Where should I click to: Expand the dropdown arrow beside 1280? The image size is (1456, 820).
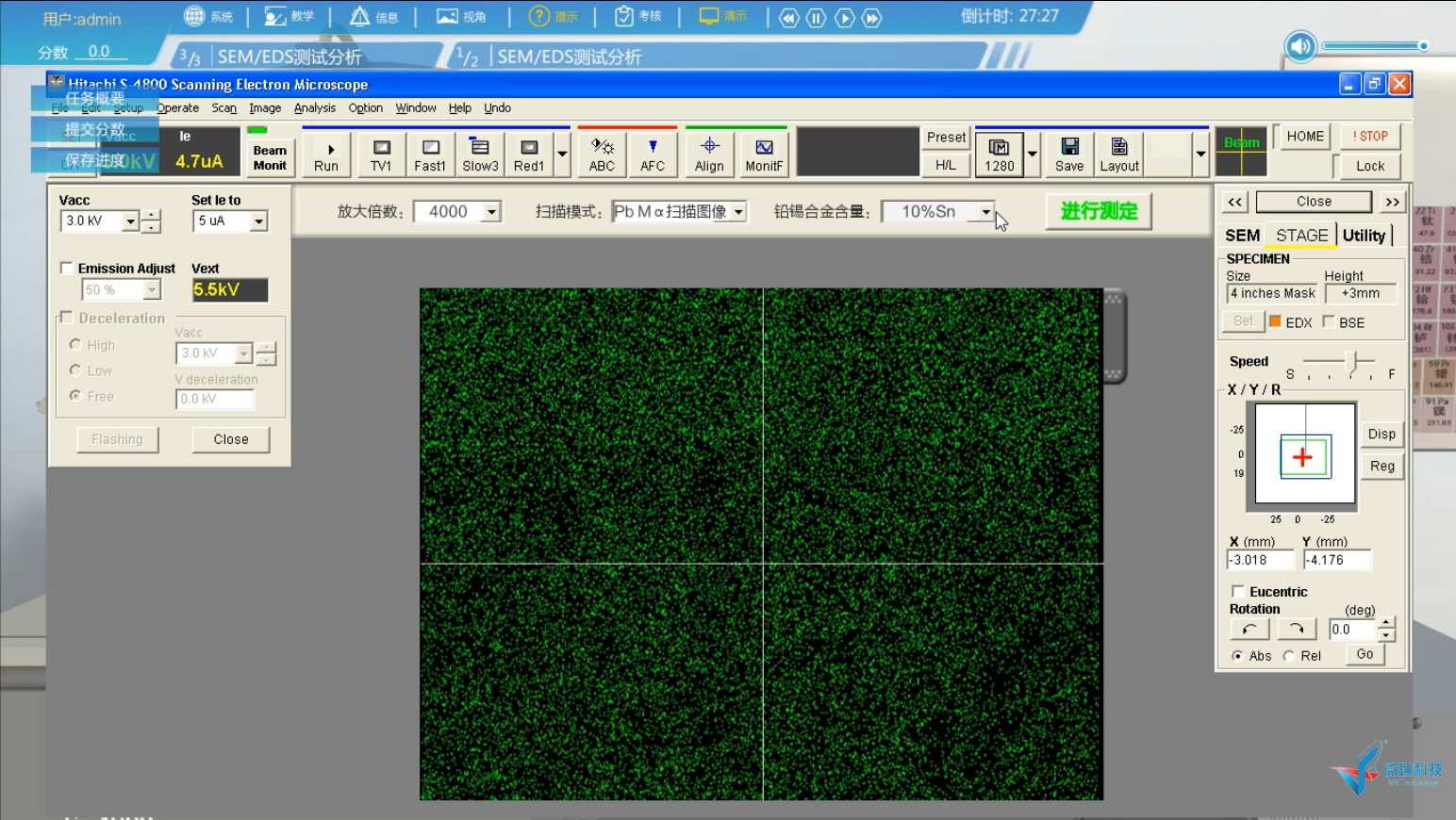(1033, 155)
